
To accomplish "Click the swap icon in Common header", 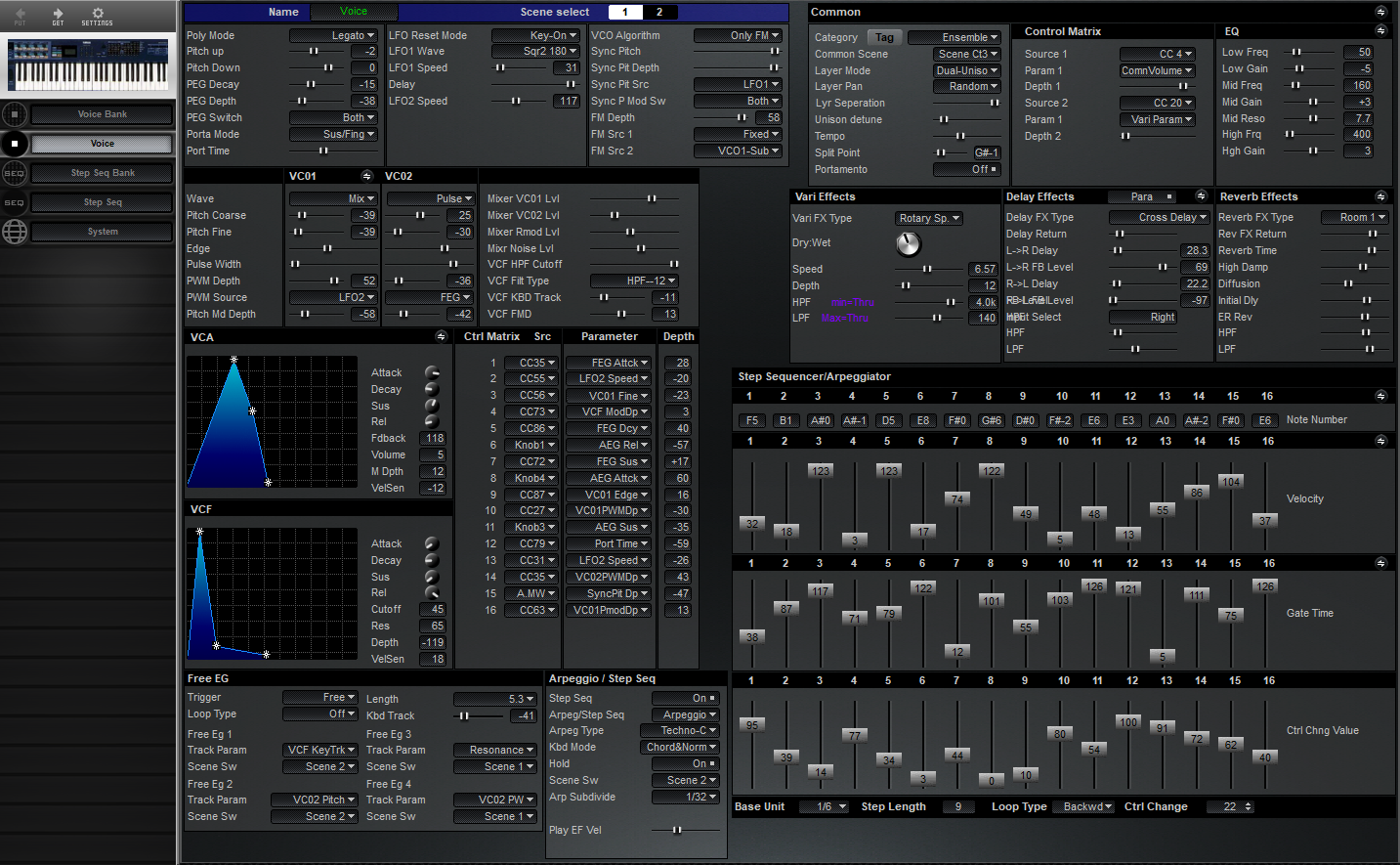I will [x=1380, y=12].
